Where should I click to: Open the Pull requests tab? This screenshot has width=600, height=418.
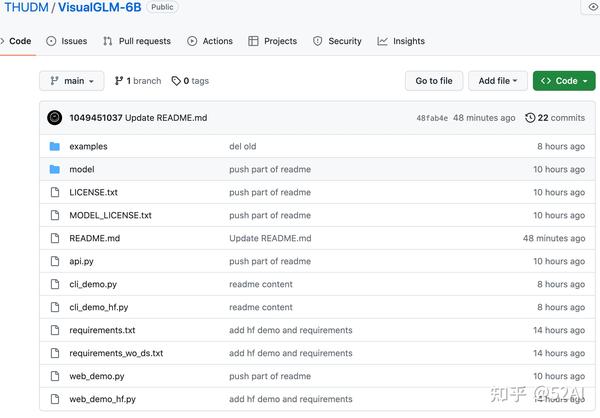click(x=137, y=41)
